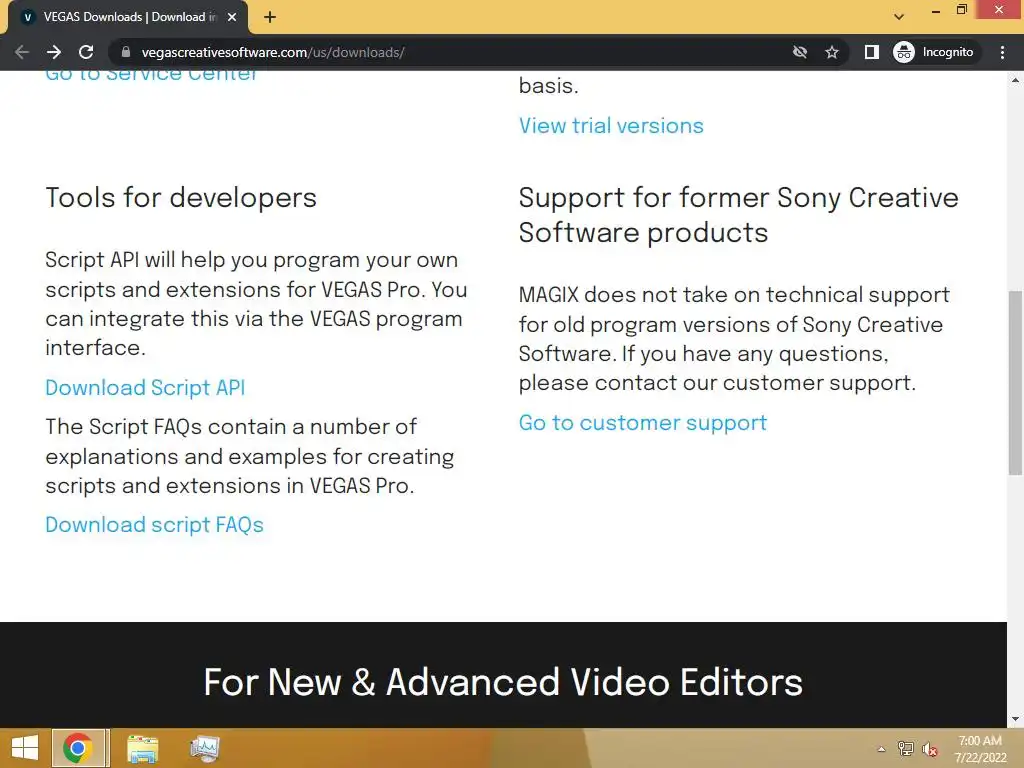Click the For New & Advanced Video Editors heading
Image resolution: width=1024 pixels, height=768 pixels.
click(x=503, y=682)
